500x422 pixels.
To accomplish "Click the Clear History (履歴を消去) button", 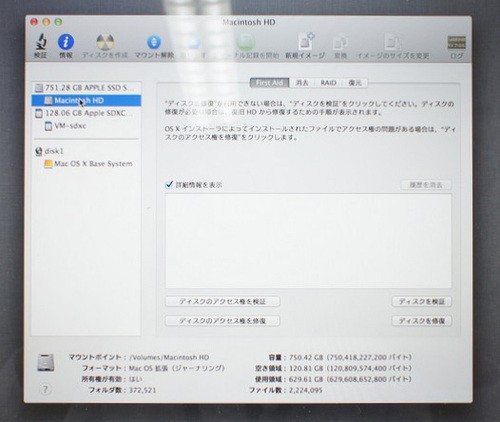I will tap(426, 185).
